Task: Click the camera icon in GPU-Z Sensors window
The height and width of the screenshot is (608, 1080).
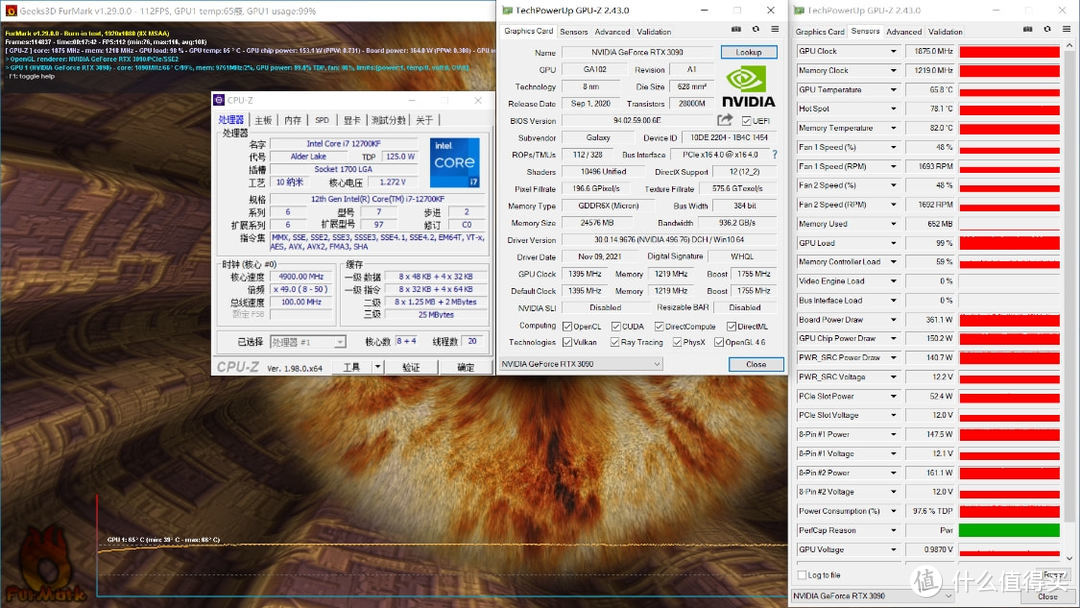Action: 1027,28
